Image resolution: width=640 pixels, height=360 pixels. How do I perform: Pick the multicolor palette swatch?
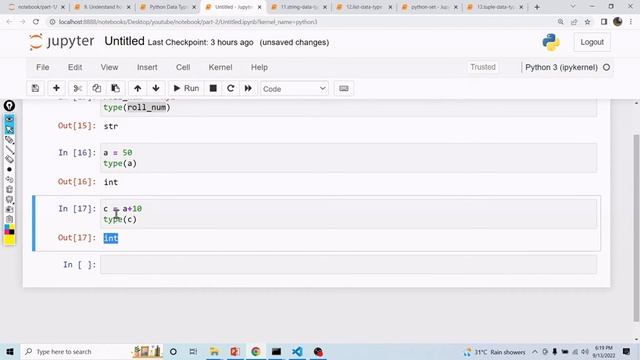pyautogui.click(x=9, y=230)
